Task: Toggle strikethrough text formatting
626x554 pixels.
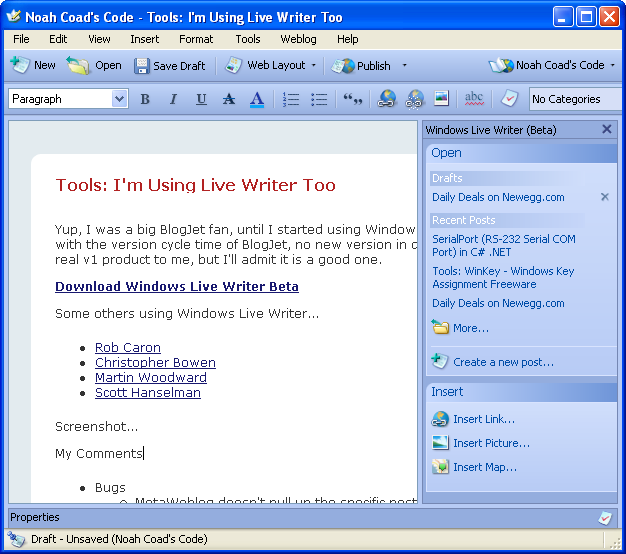Action: coord(229,99)
